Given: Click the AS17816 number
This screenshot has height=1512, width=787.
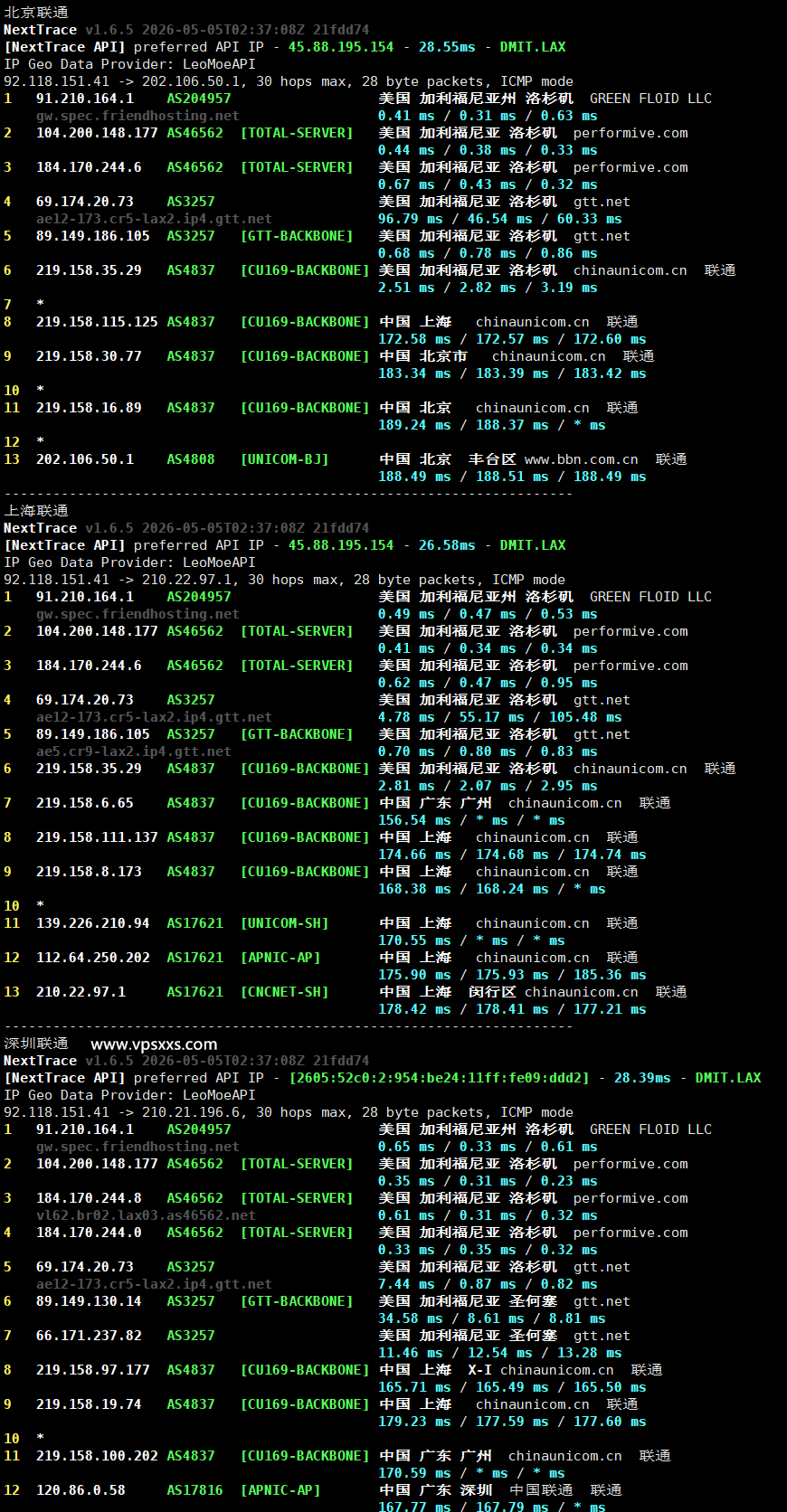Looking at the screenshot, I should pyautogui.click(x=194, y=1490).
